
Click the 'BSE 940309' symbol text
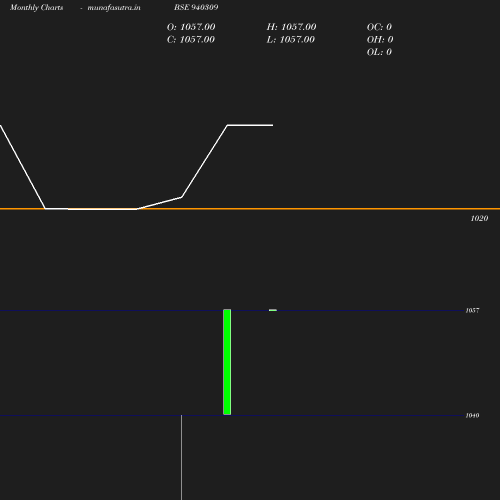(196, 7)
